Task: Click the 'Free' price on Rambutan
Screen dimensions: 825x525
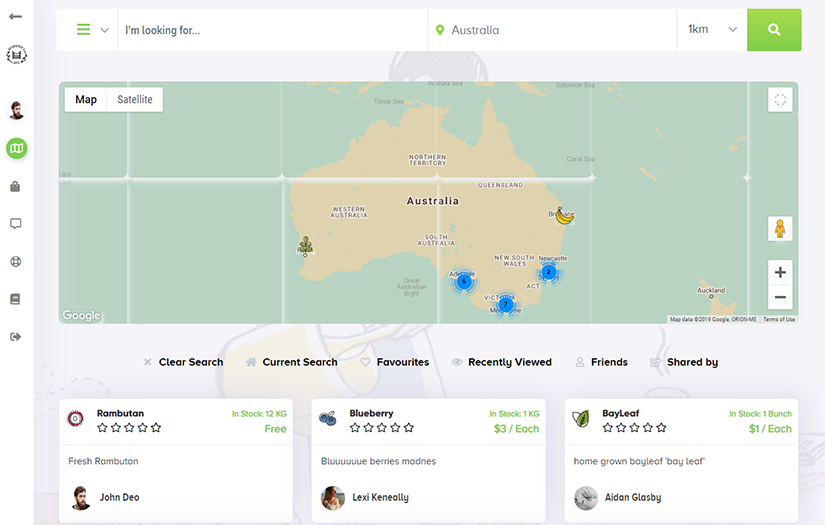Action: tap(275, 429)
